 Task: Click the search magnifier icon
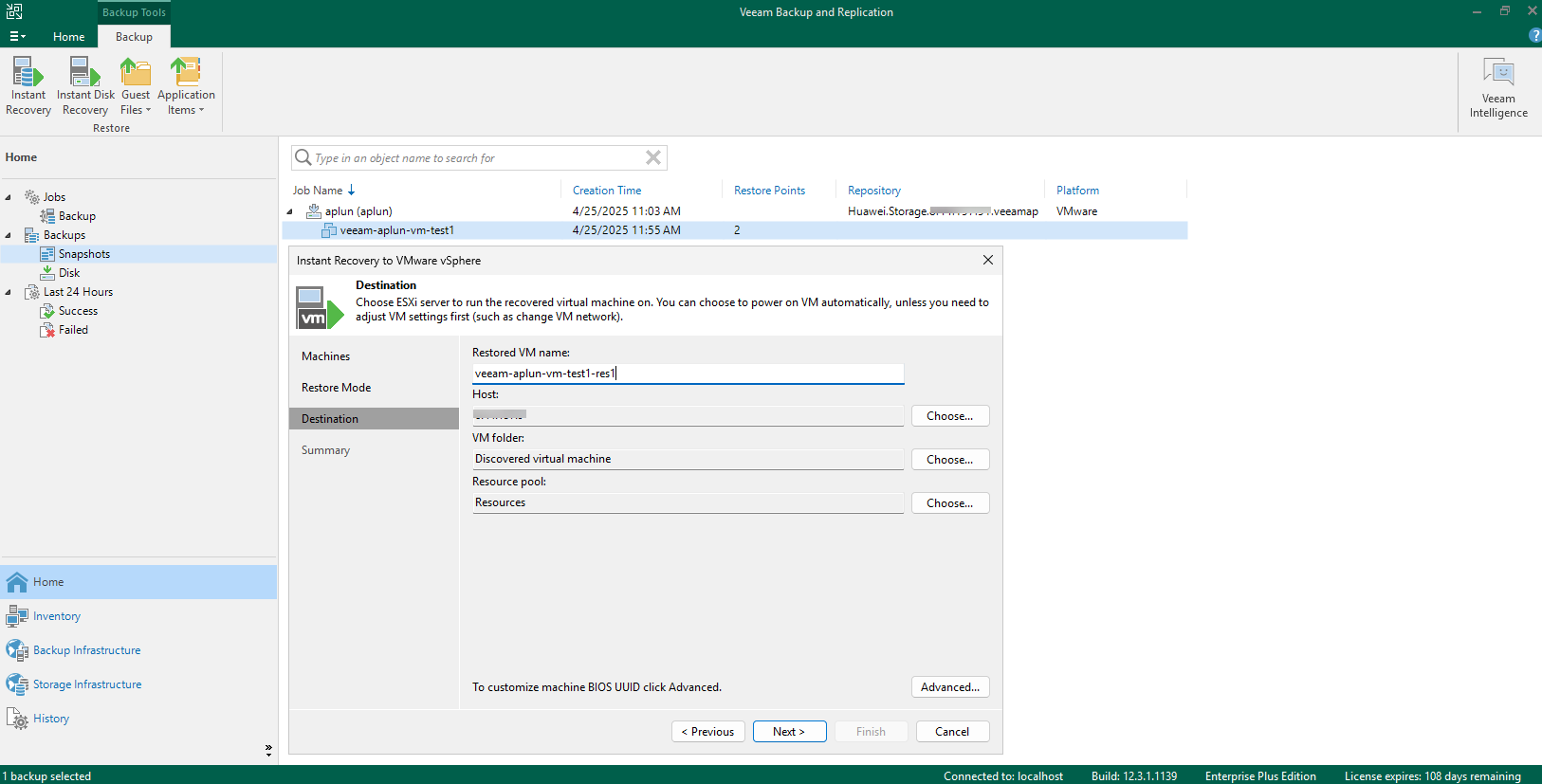point(303,157)
